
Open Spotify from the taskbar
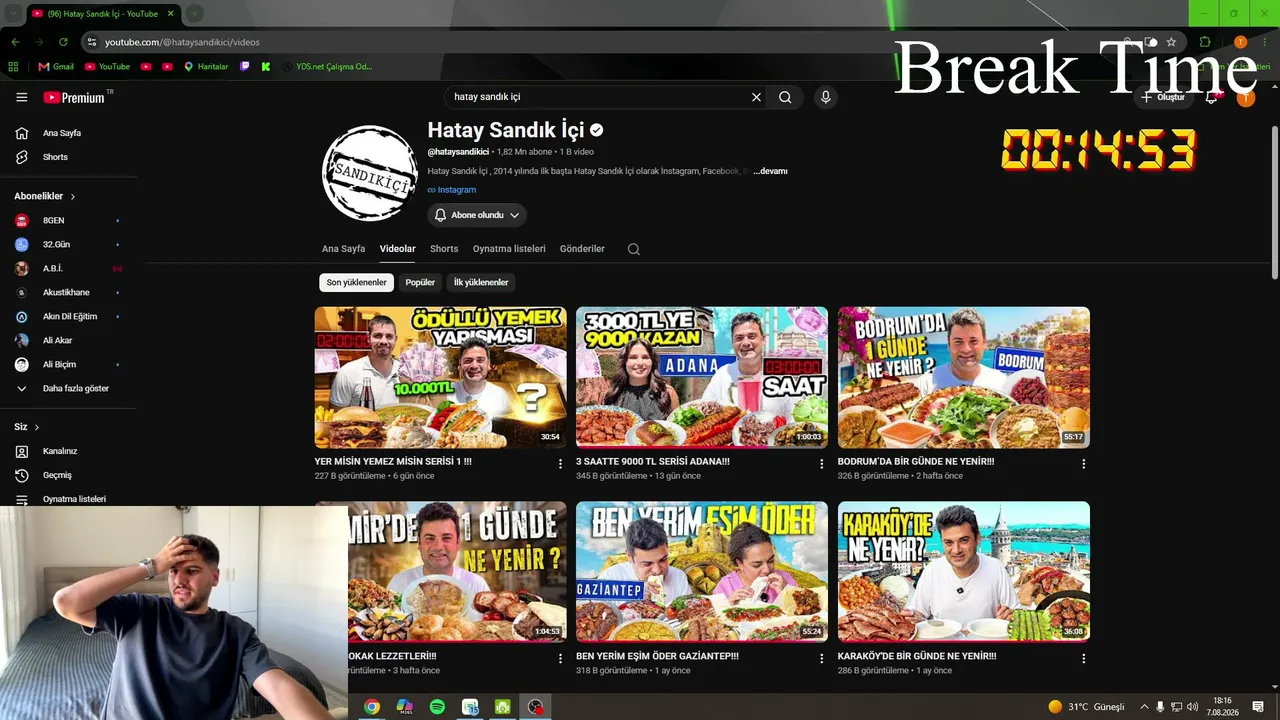click(x=437, y=707)
